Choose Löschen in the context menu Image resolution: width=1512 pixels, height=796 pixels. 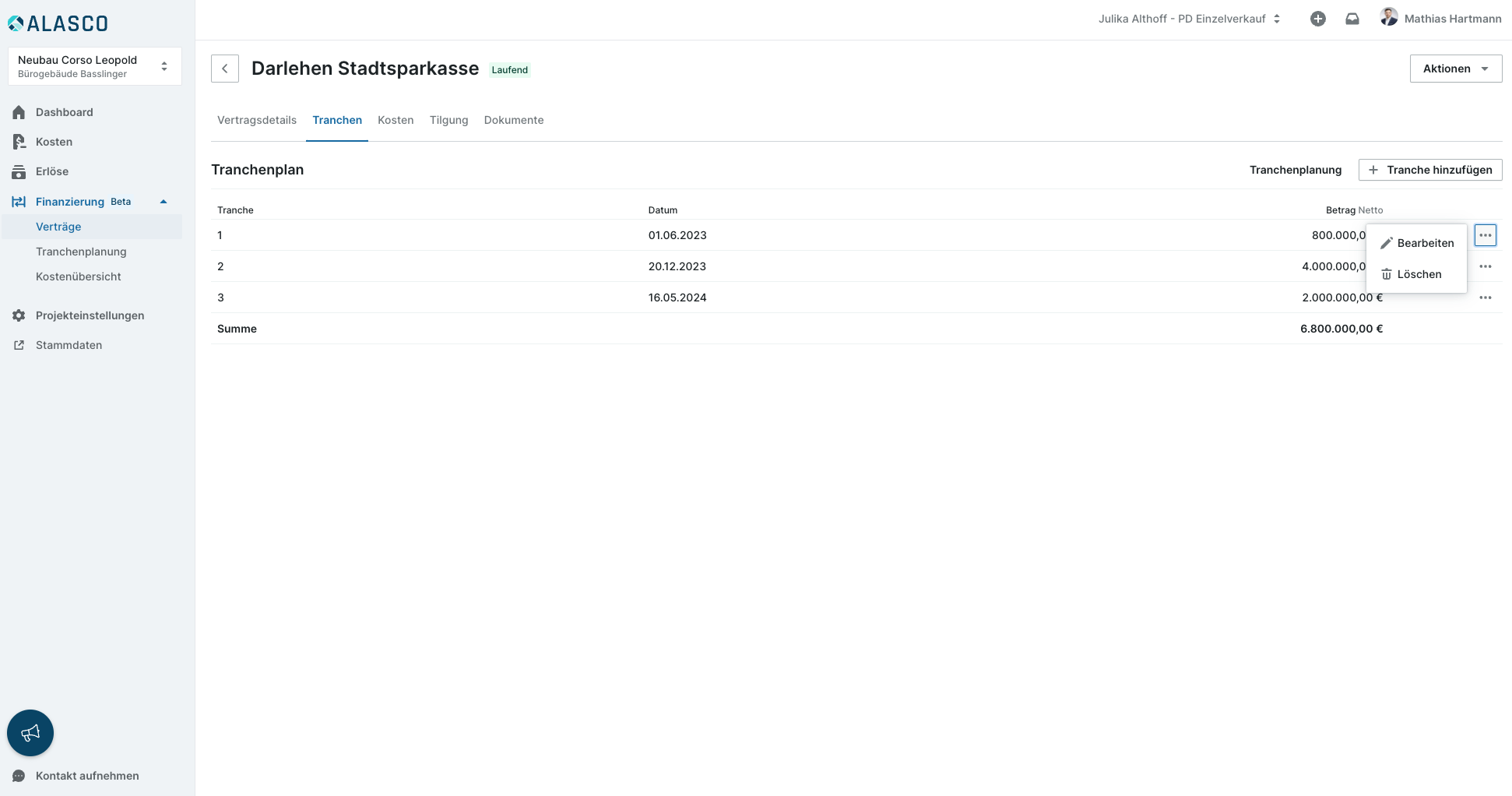click(1417, 274)
